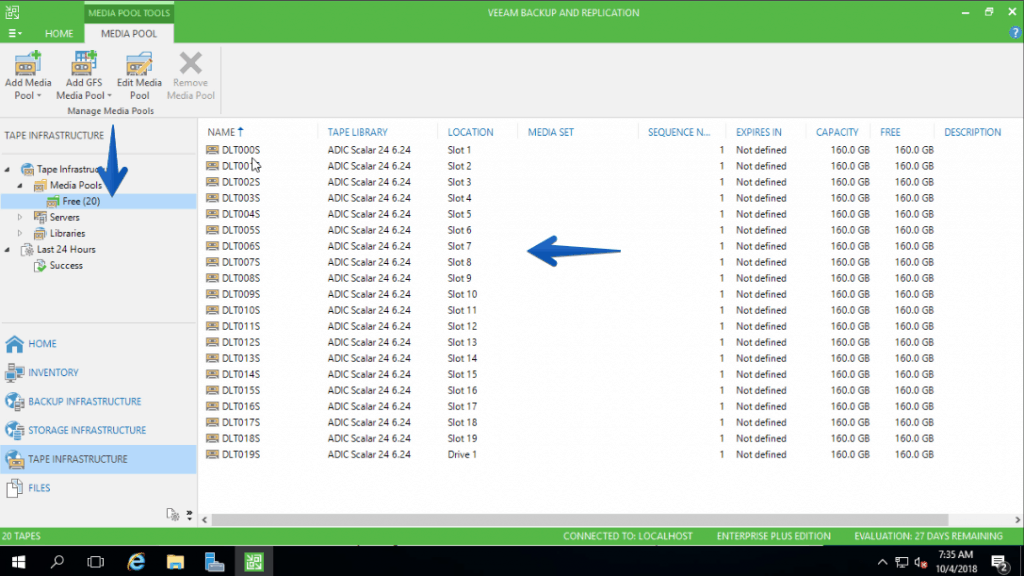Click the Add Media Pool icon
Viewport: 1024px width, 576px height.
point(27,63)
